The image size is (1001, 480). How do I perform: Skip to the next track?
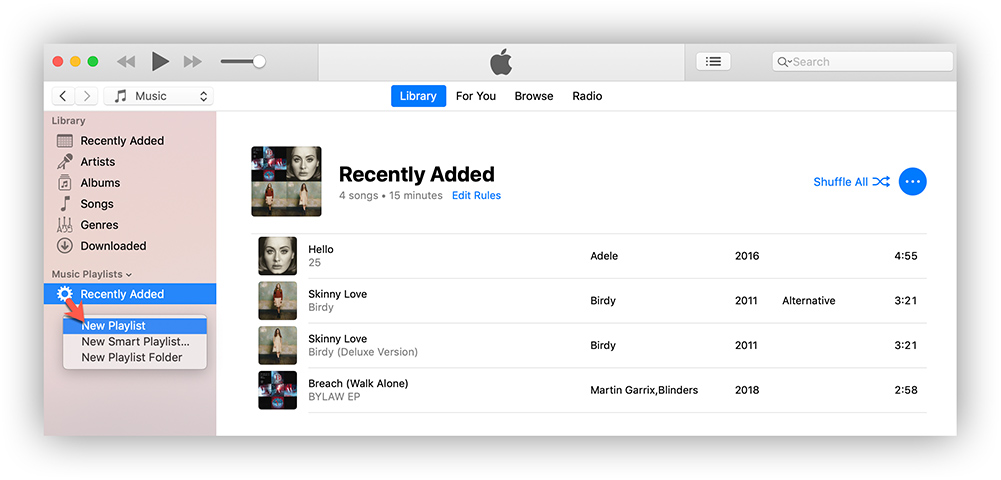pyautogui.click(x=193, y=62)
